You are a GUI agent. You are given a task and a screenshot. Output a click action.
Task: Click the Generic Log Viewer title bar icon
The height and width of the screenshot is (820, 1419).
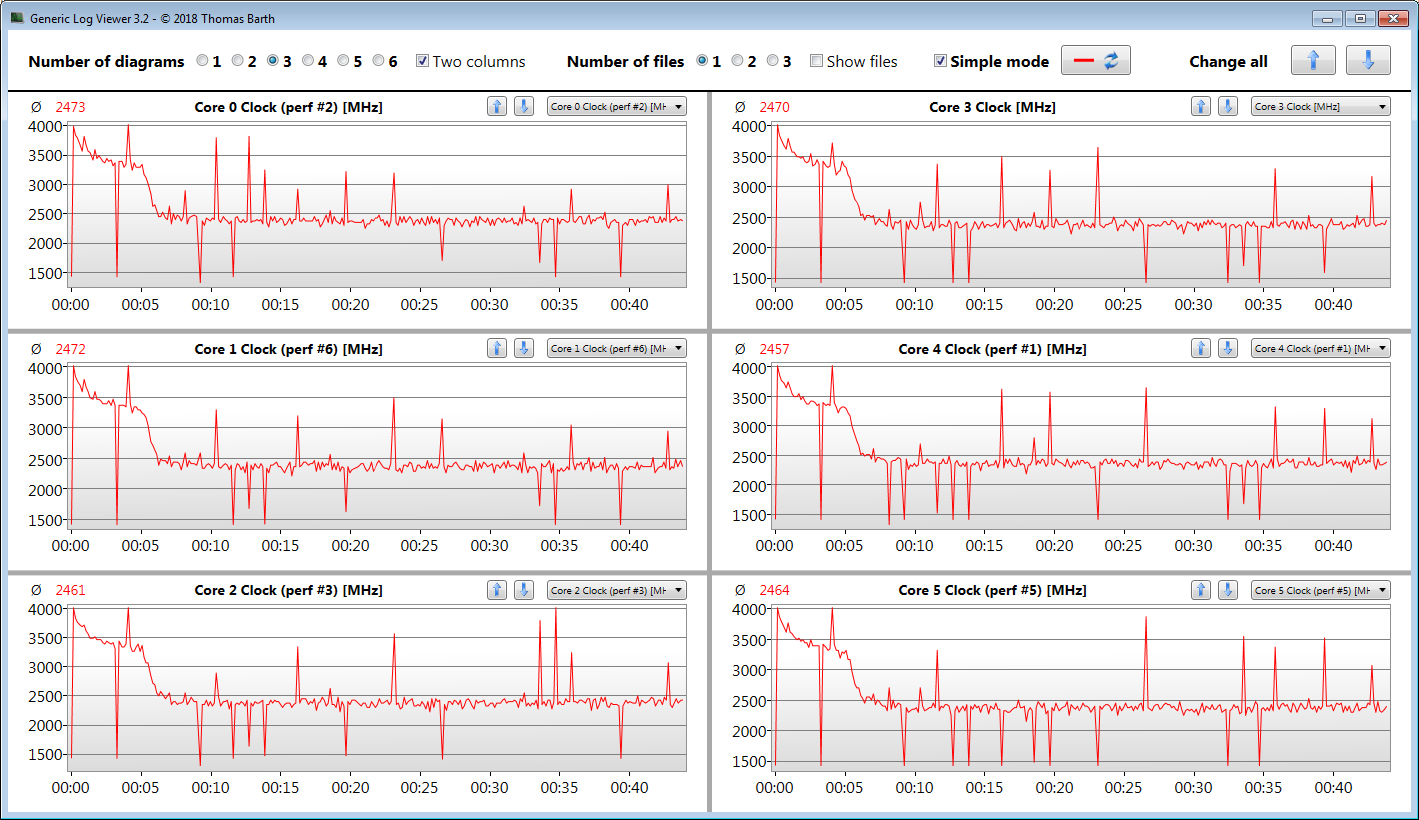pyautogui.click(x=17, y=18)
